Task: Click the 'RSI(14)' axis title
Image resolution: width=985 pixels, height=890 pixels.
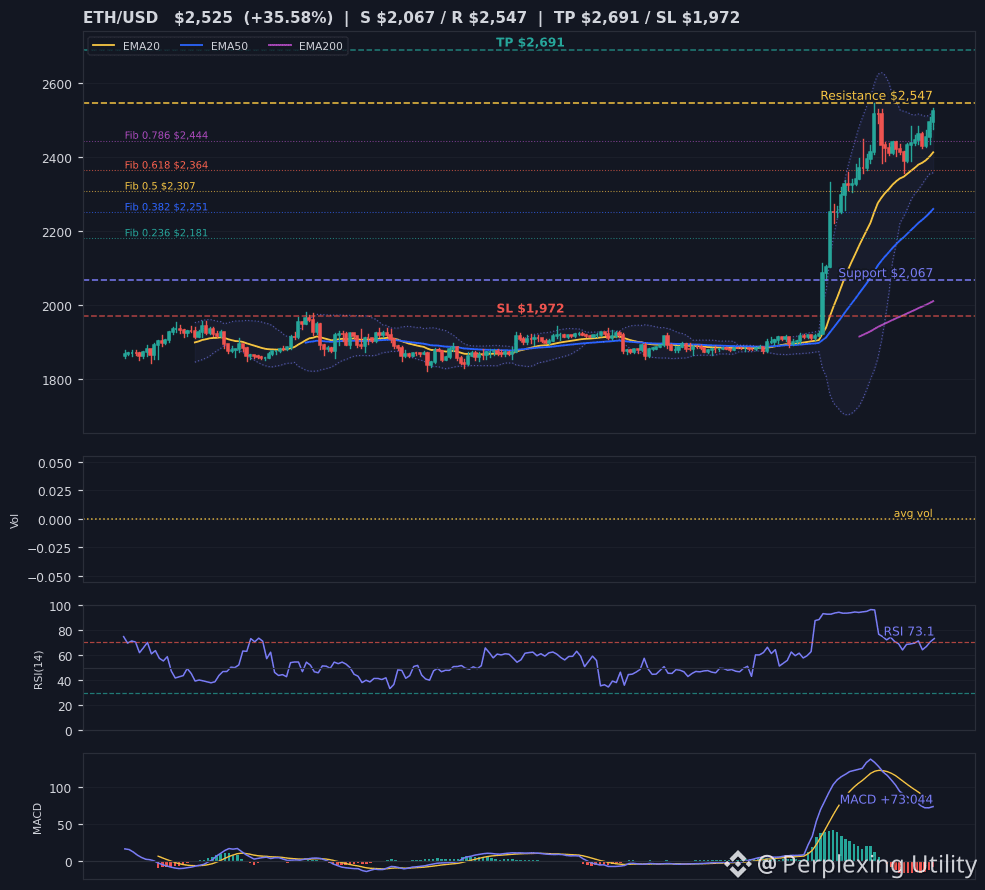Action: [x=38, y=670]
